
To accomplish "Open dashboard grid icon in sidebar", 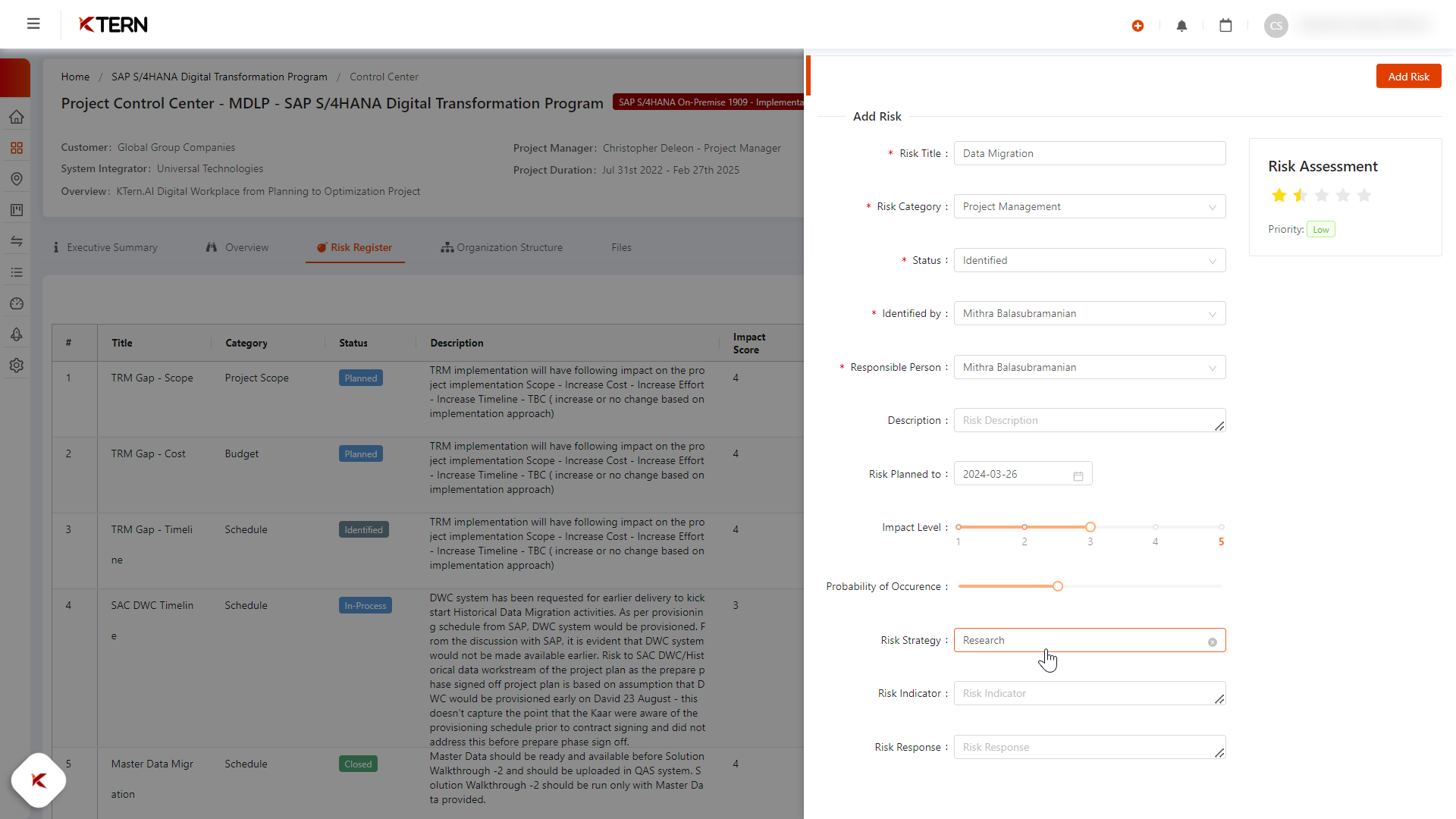I will (17, 148).
